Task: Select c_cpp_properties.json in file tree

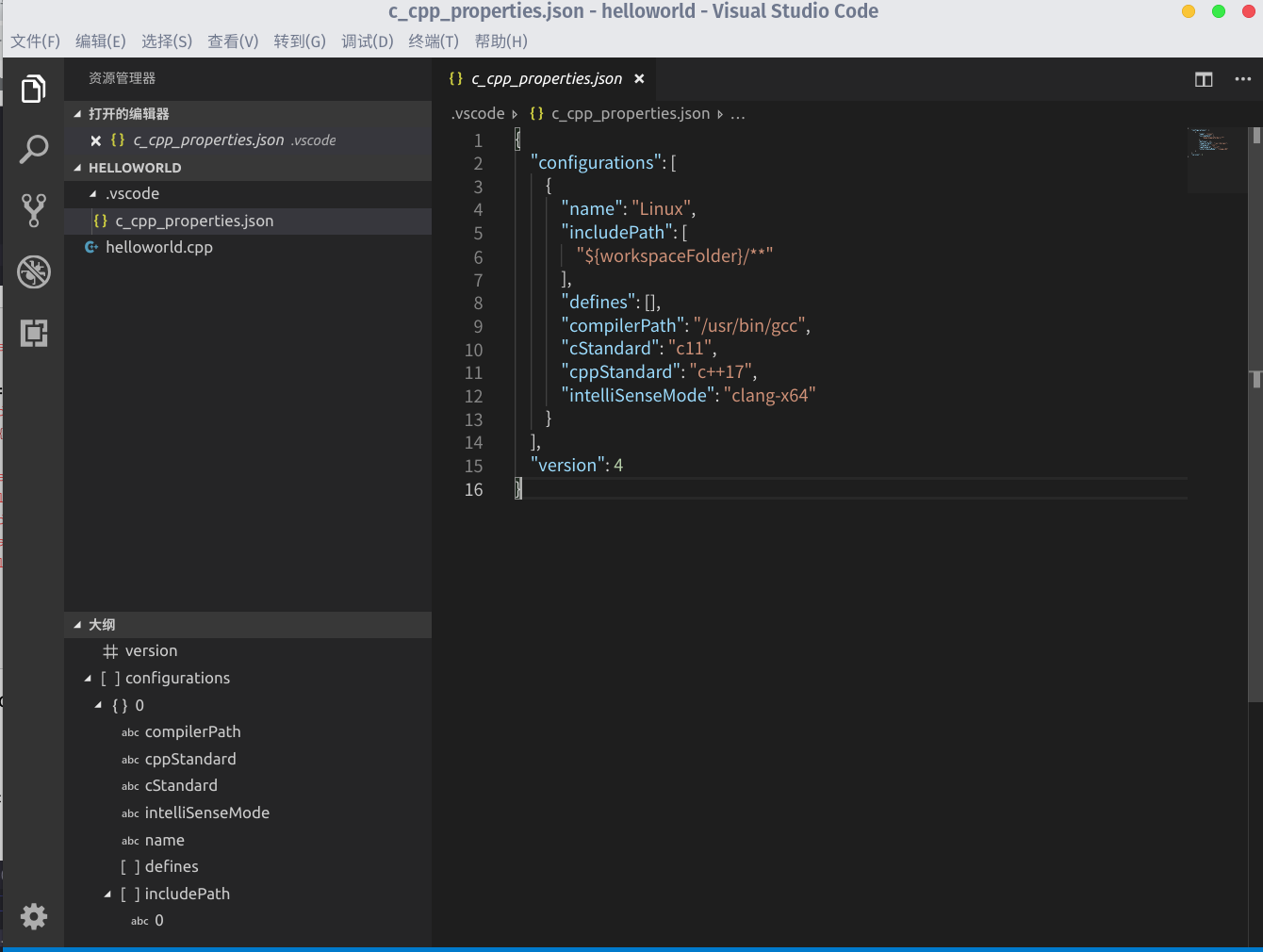Action: coord(248,221)
